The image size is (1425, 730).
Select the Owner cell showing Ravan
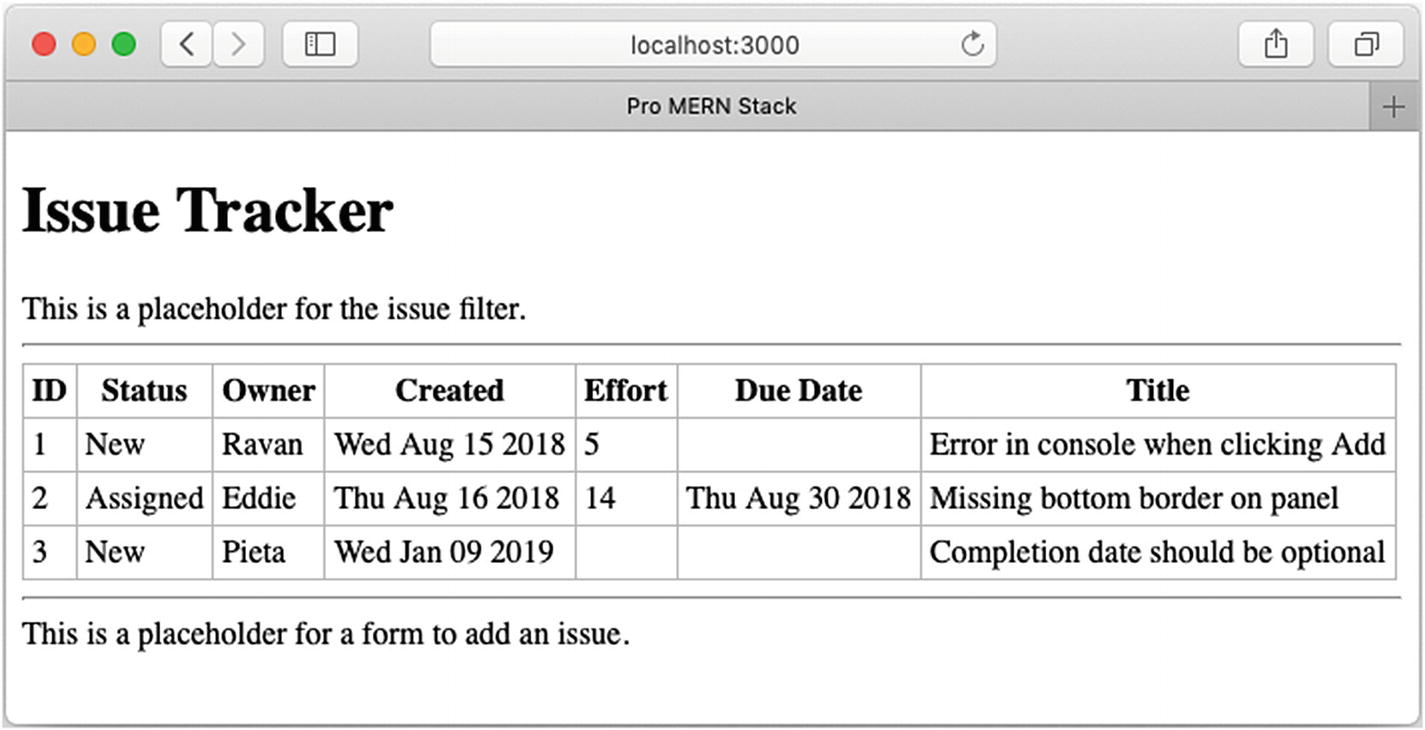262,444
